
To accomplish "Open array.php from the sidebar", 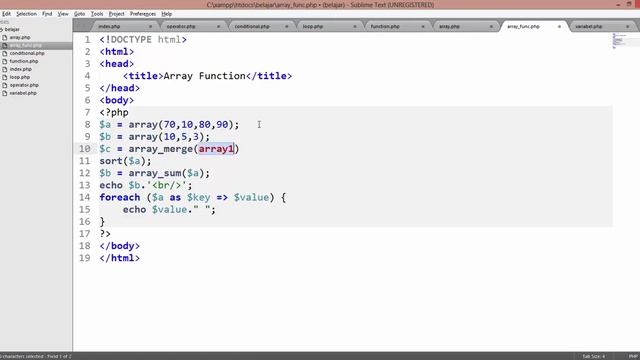I will click(x=20, y=38).
